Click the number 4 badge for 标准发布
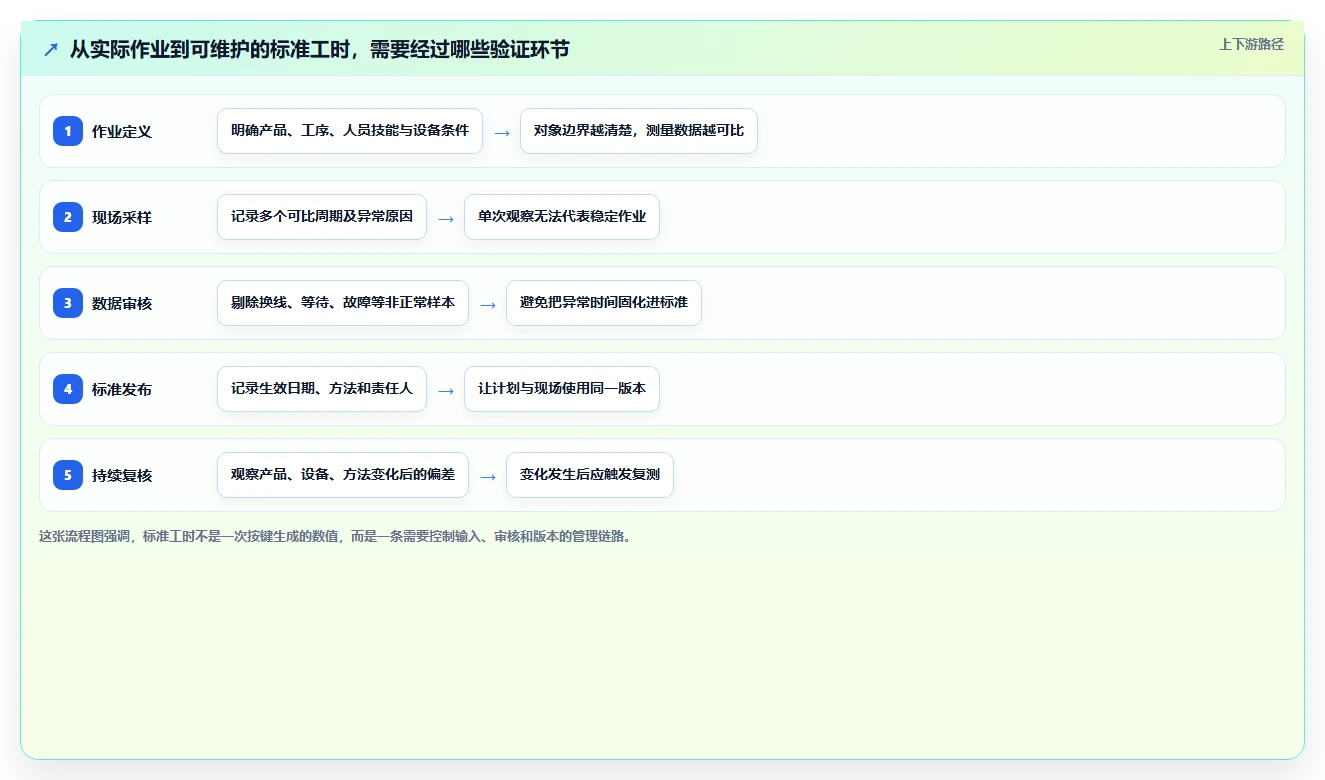This screenshot has width=1325, height=780. click(x=68, y=389)
